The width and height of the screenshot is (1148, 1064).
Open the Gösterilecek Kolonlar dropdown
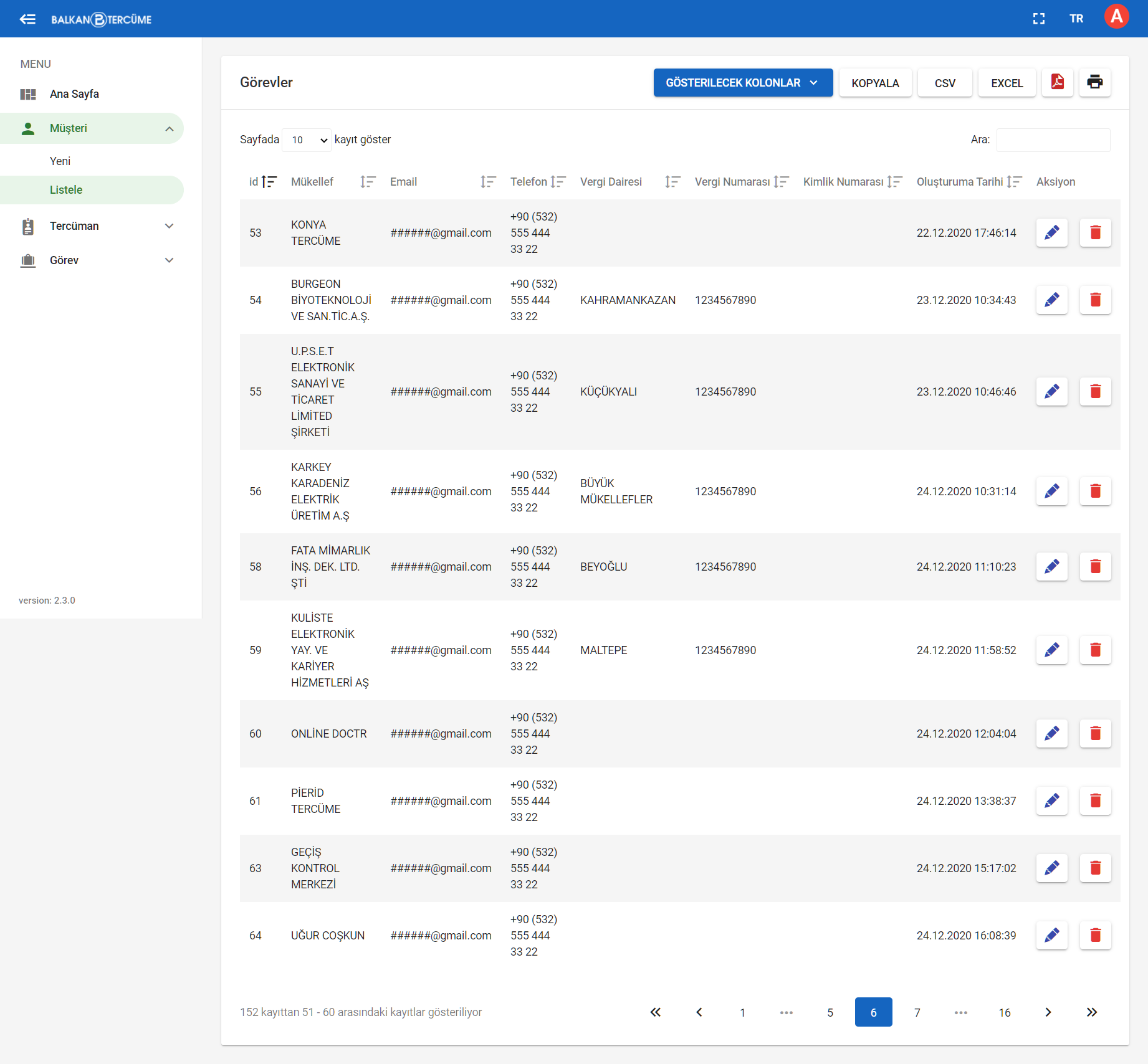pyautogui.click(x=742, y=83)
